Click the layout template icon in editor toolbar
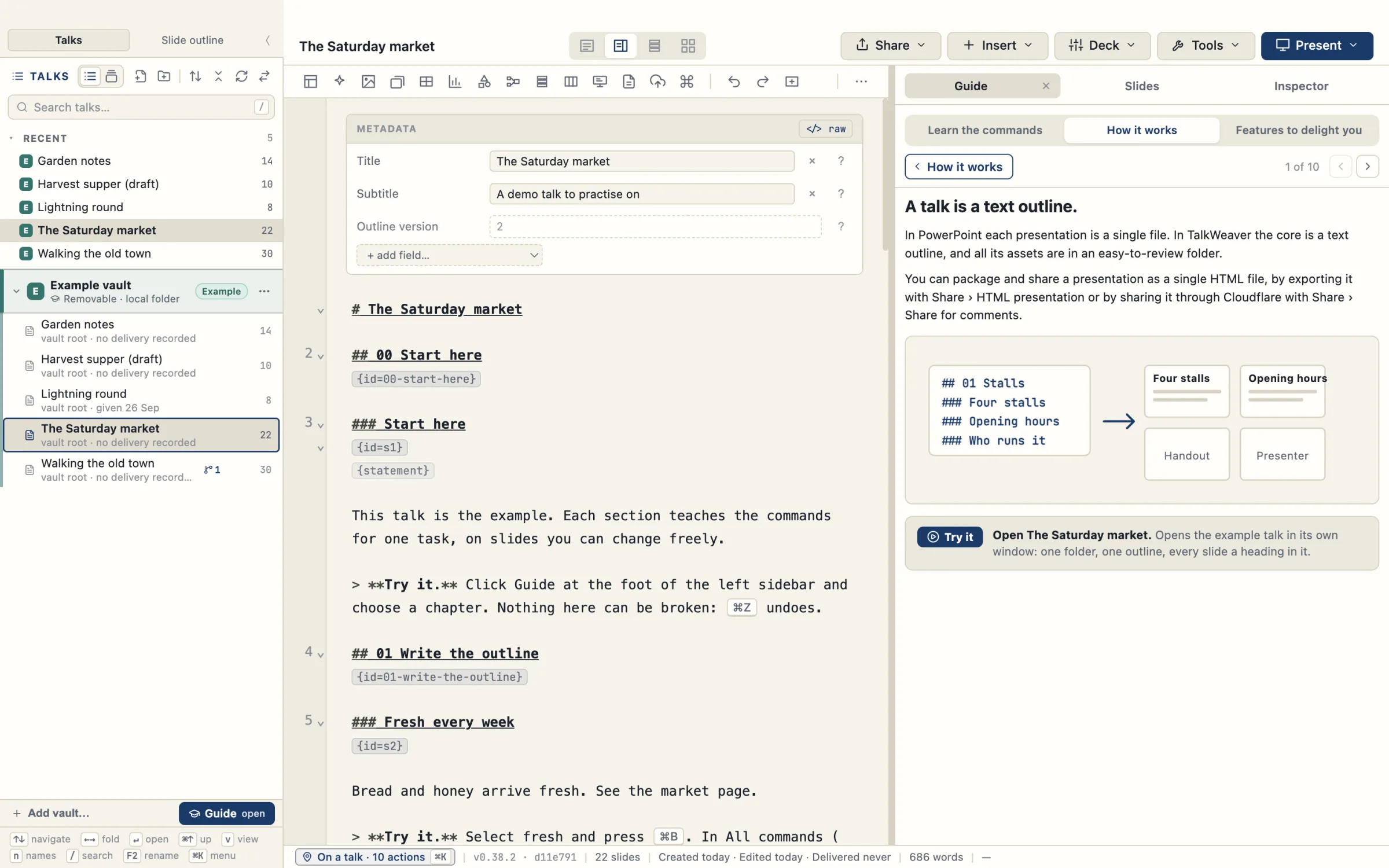 click(310, 82)
